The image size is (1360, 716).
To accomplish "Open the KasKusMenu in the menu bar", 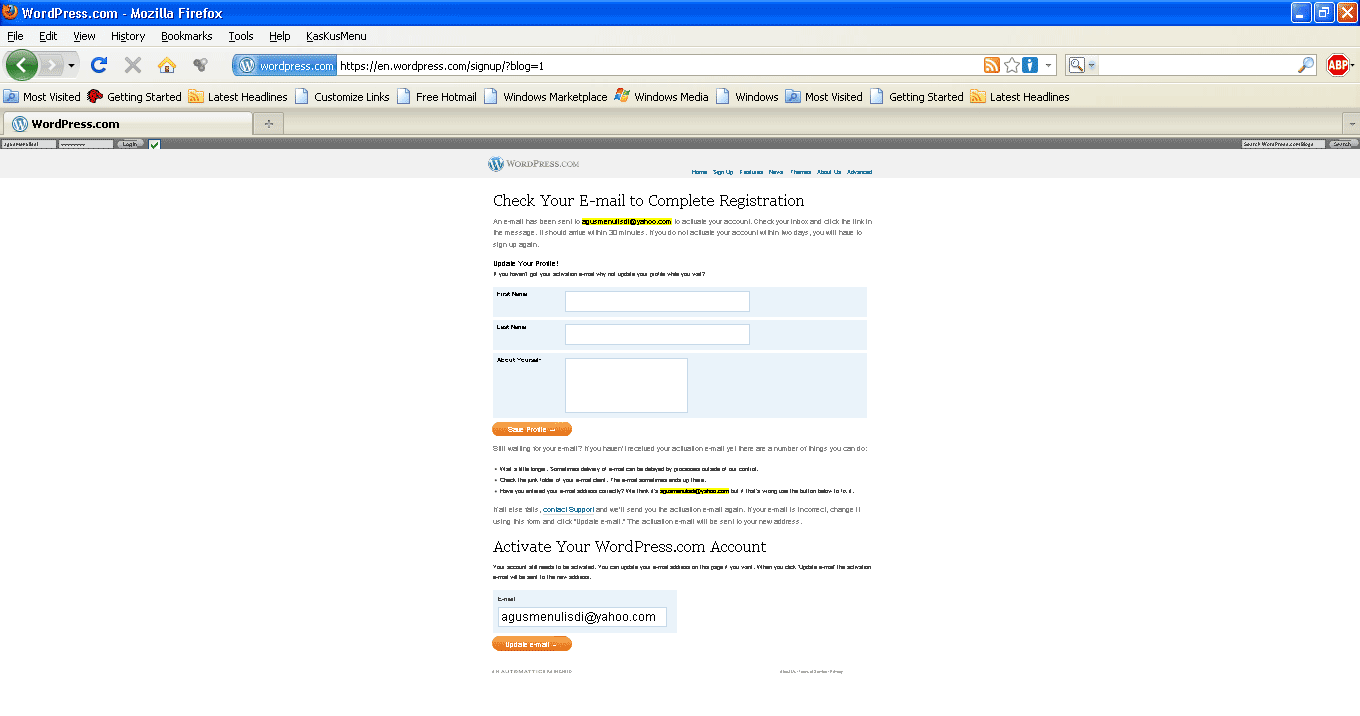I will click(336, 36).
